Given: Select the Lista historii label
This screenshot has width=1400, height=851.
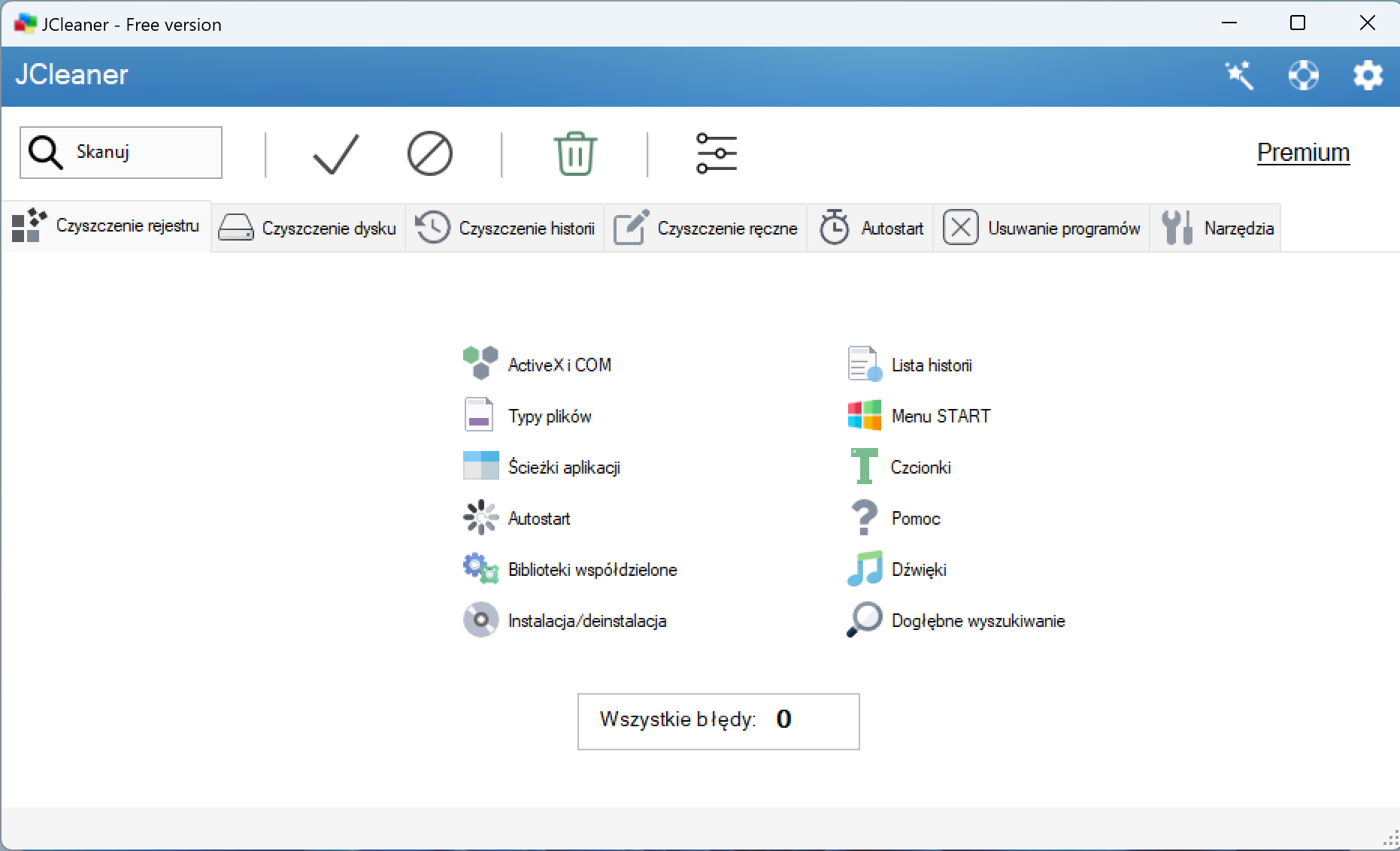Looking at the screenshot, I should pyautogui.click(x=932, y=365).
